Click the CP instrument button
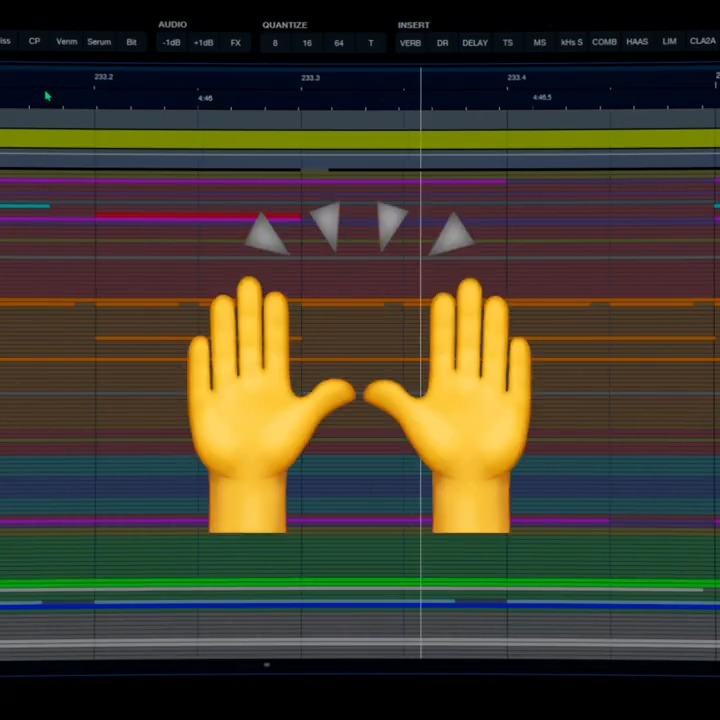This screenshot has width=720, height=720. [34, 41]
